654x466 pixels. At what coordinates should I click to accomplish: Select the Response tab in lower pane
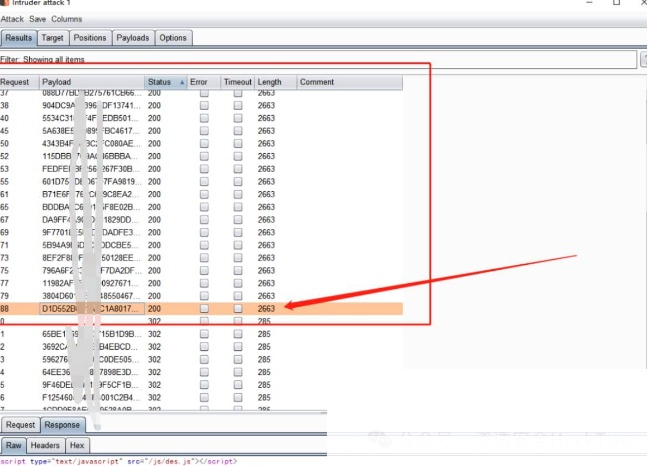62,425
